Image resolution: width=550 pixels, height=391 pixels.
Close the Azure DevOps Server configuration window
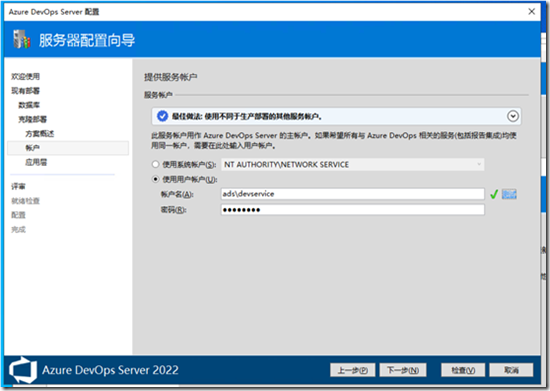pyautogui.click(x=531, y=12)
